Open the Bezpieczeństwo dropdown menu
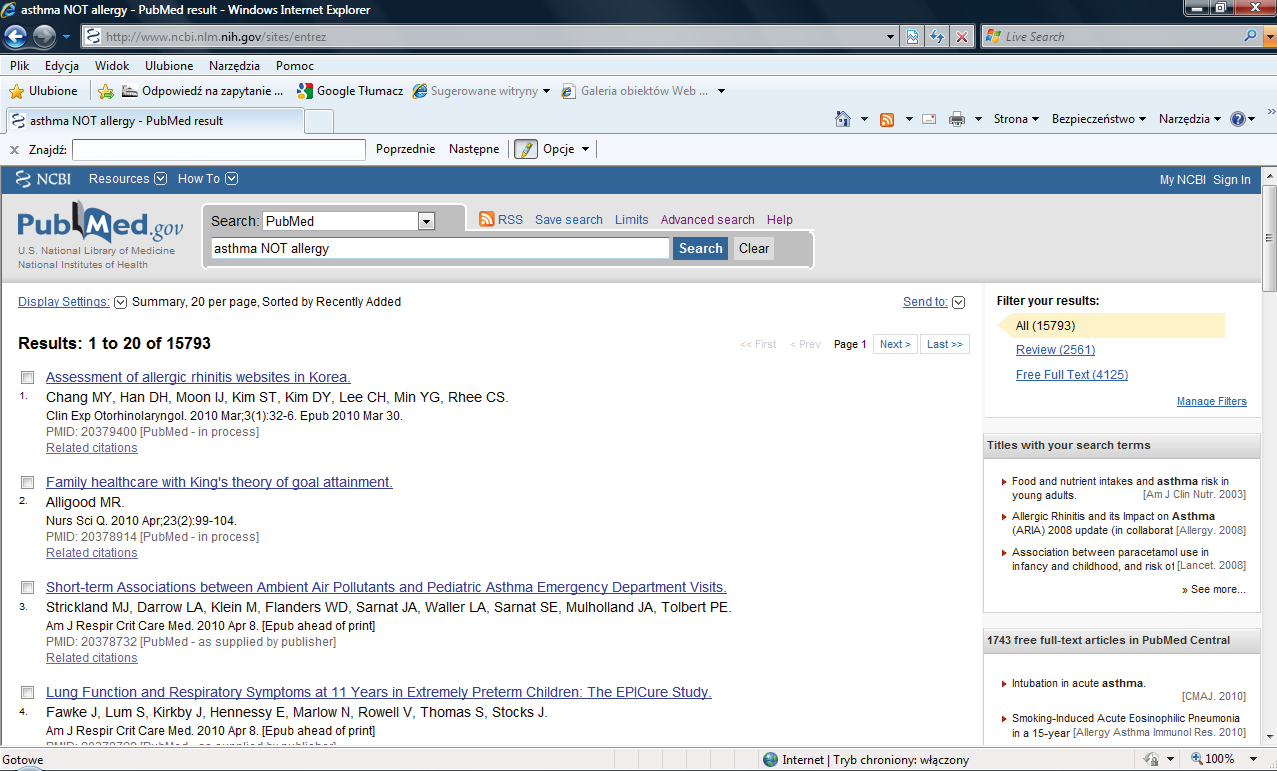The width and height of the screenshot is (1277, 771). 1099,119
